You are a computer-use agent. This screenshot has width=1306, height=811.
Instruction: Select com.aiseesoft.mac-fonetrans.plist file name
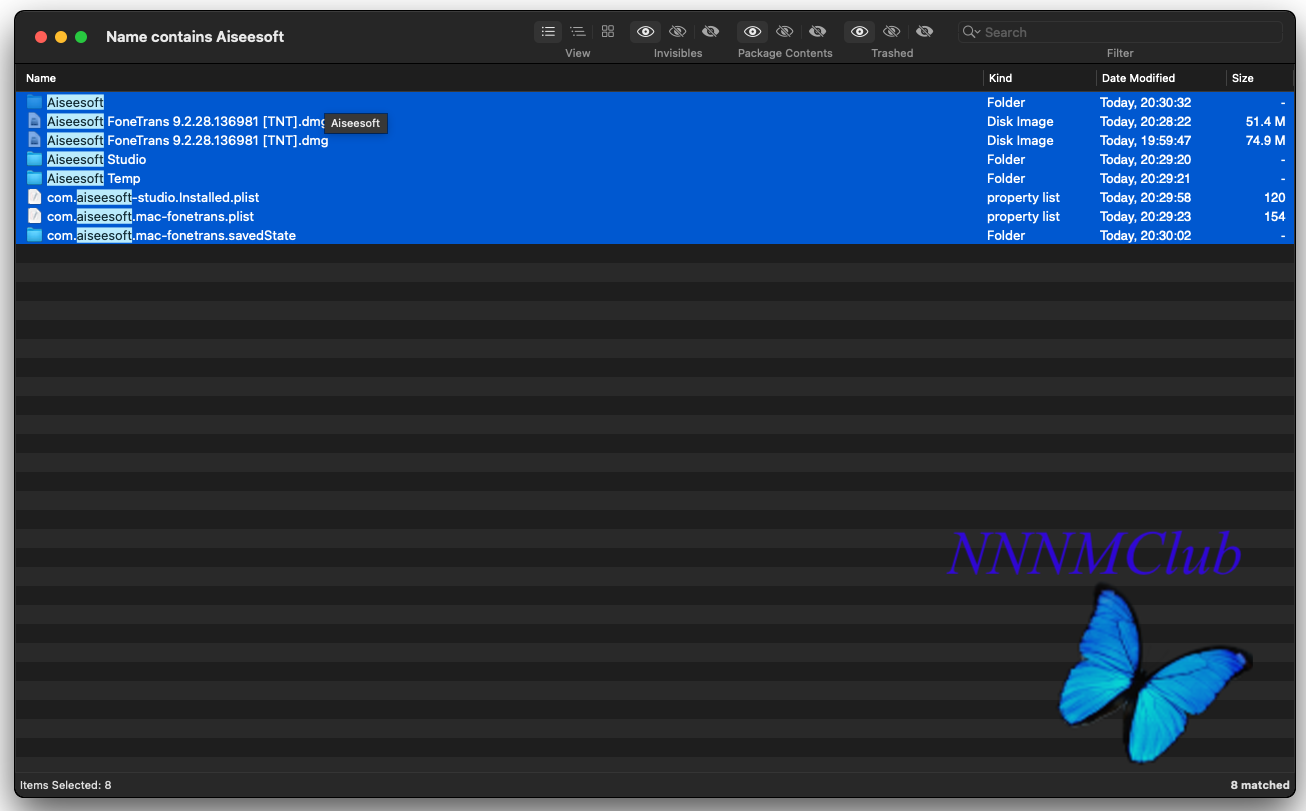pyautogui.click(x=150, y=216)
